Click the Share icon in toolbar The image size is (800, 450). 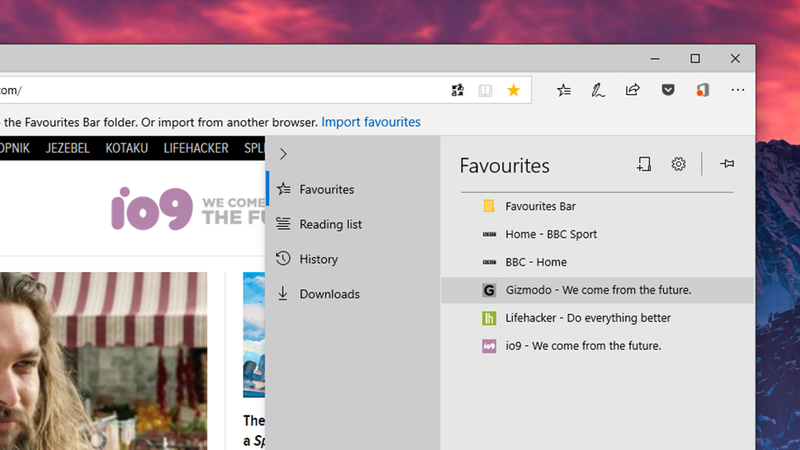pos(633,90)
